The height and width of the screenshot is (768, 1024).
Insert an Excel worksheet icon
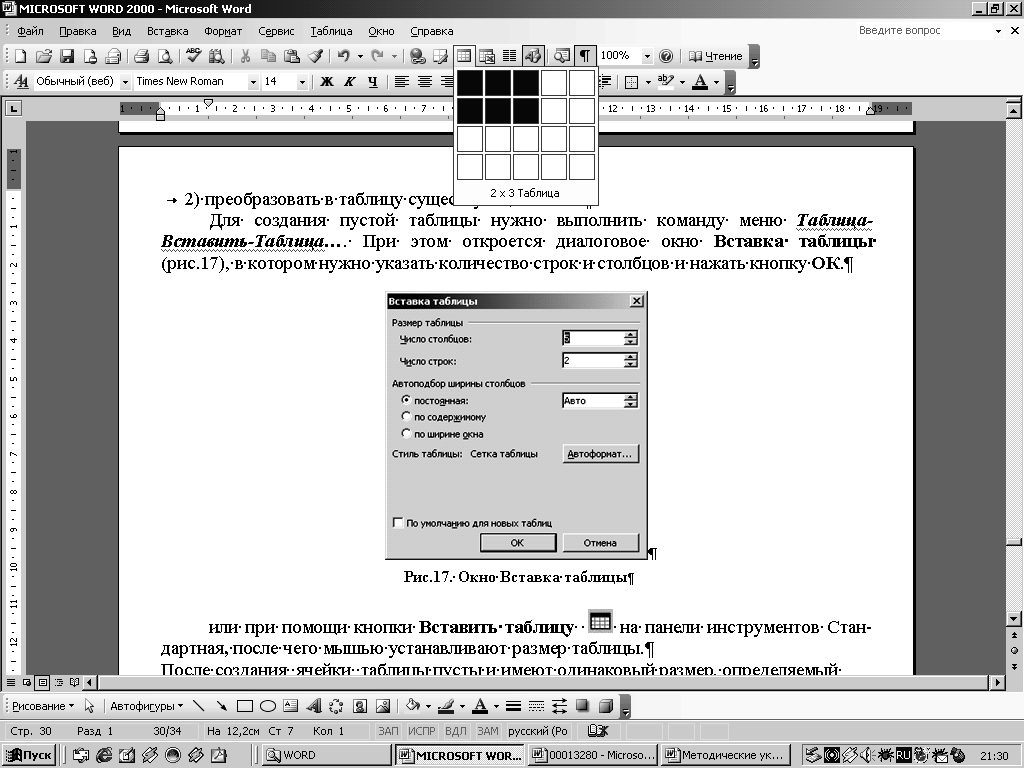(487, 56)
